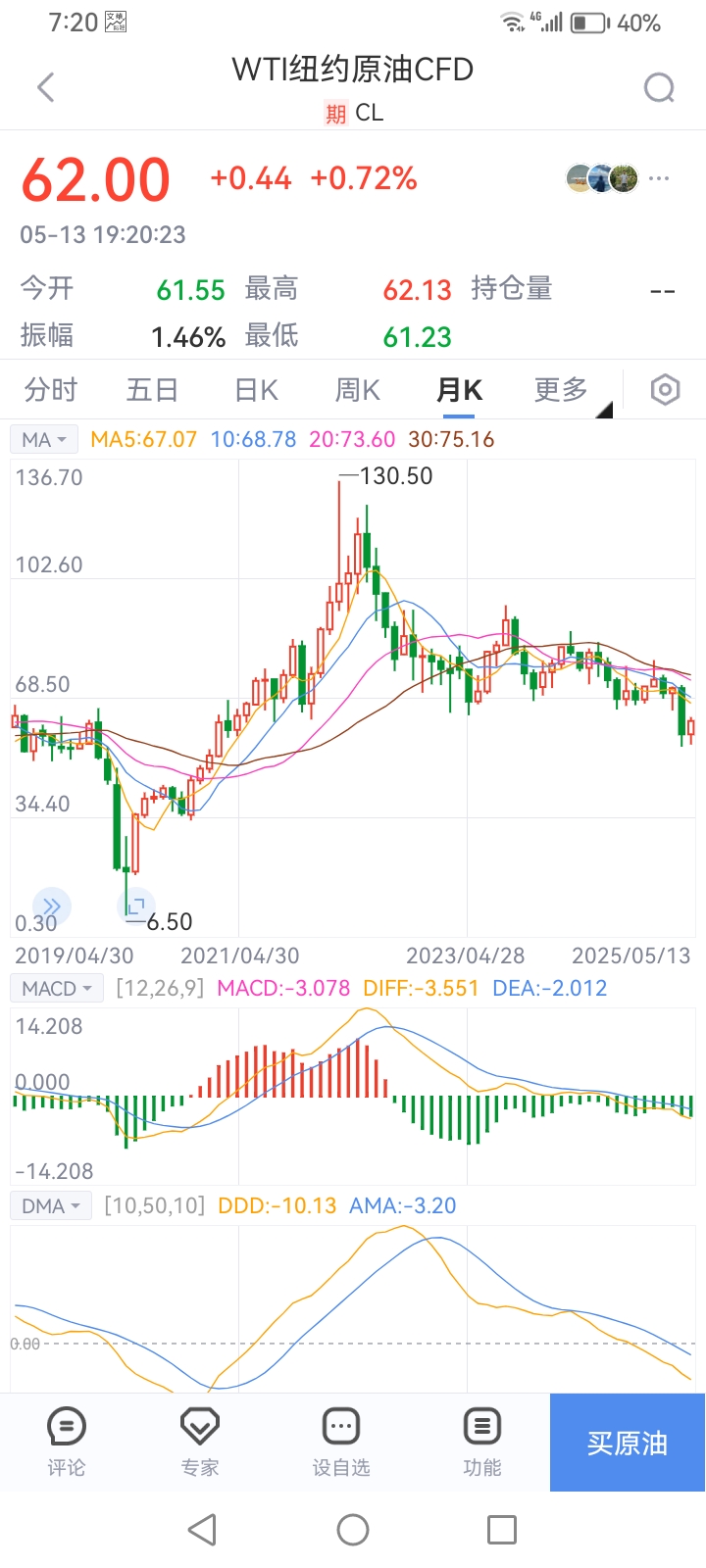Expand the DMA indicator dropdown
This screenshot has width=706, height=1568.
[x=51, y=1205]
